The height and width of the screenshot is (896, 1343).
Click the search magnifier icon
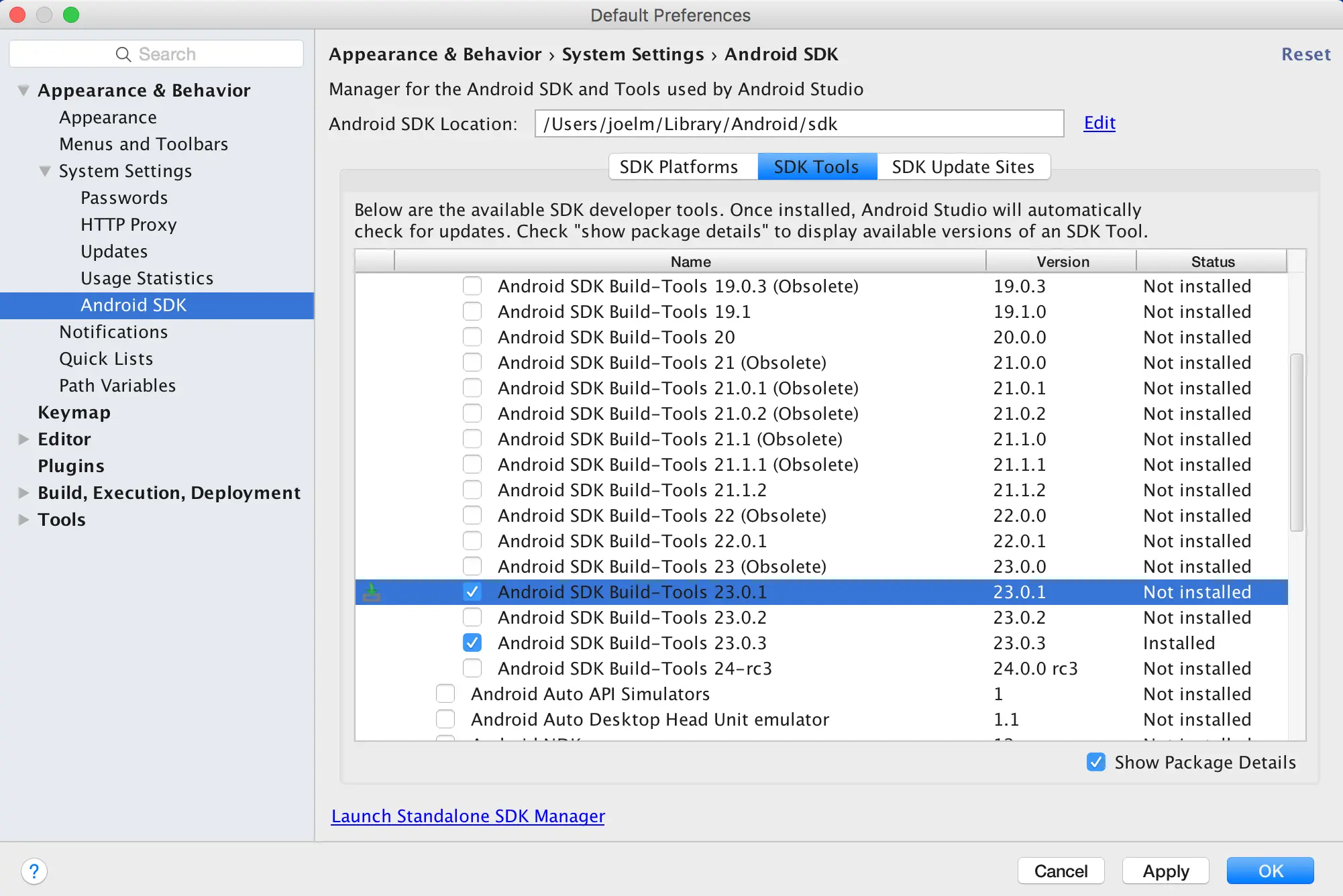pyautogui.click(x=123, y=54)
